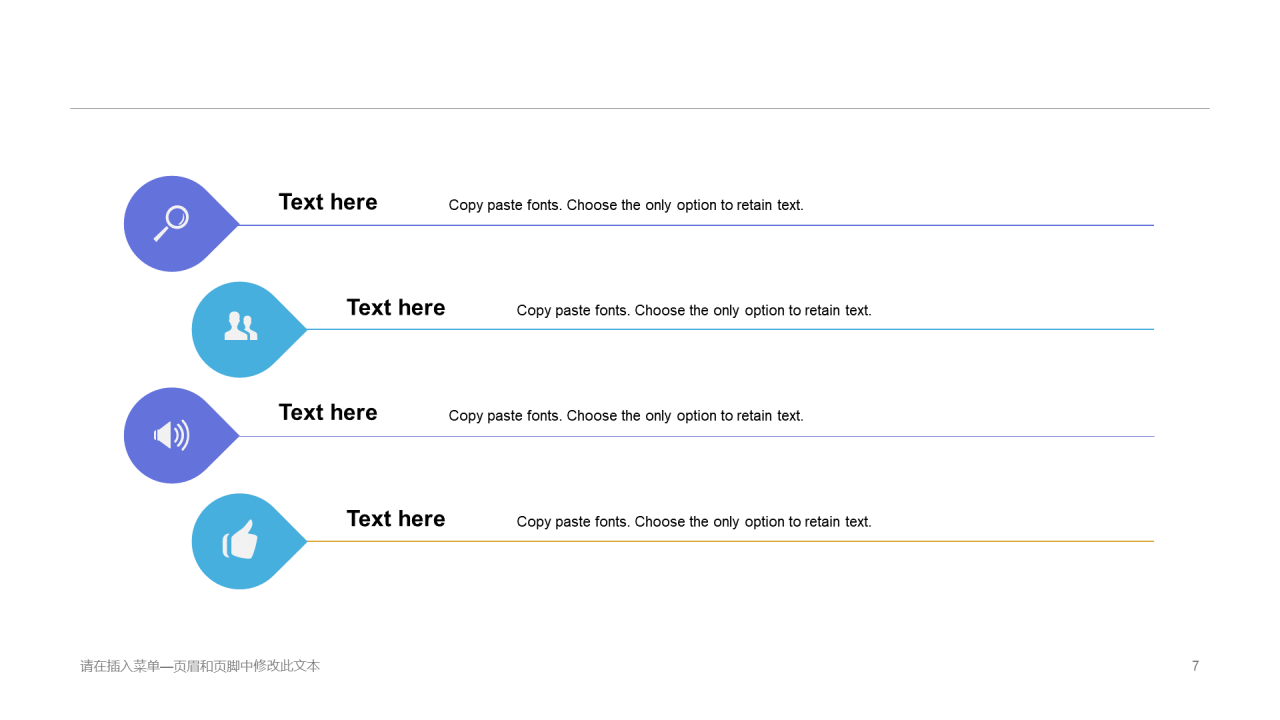The height and width of the screenshot is (720, 1280).
Task: Click the fourth 'Text here' heading
Action: point(396,519)
